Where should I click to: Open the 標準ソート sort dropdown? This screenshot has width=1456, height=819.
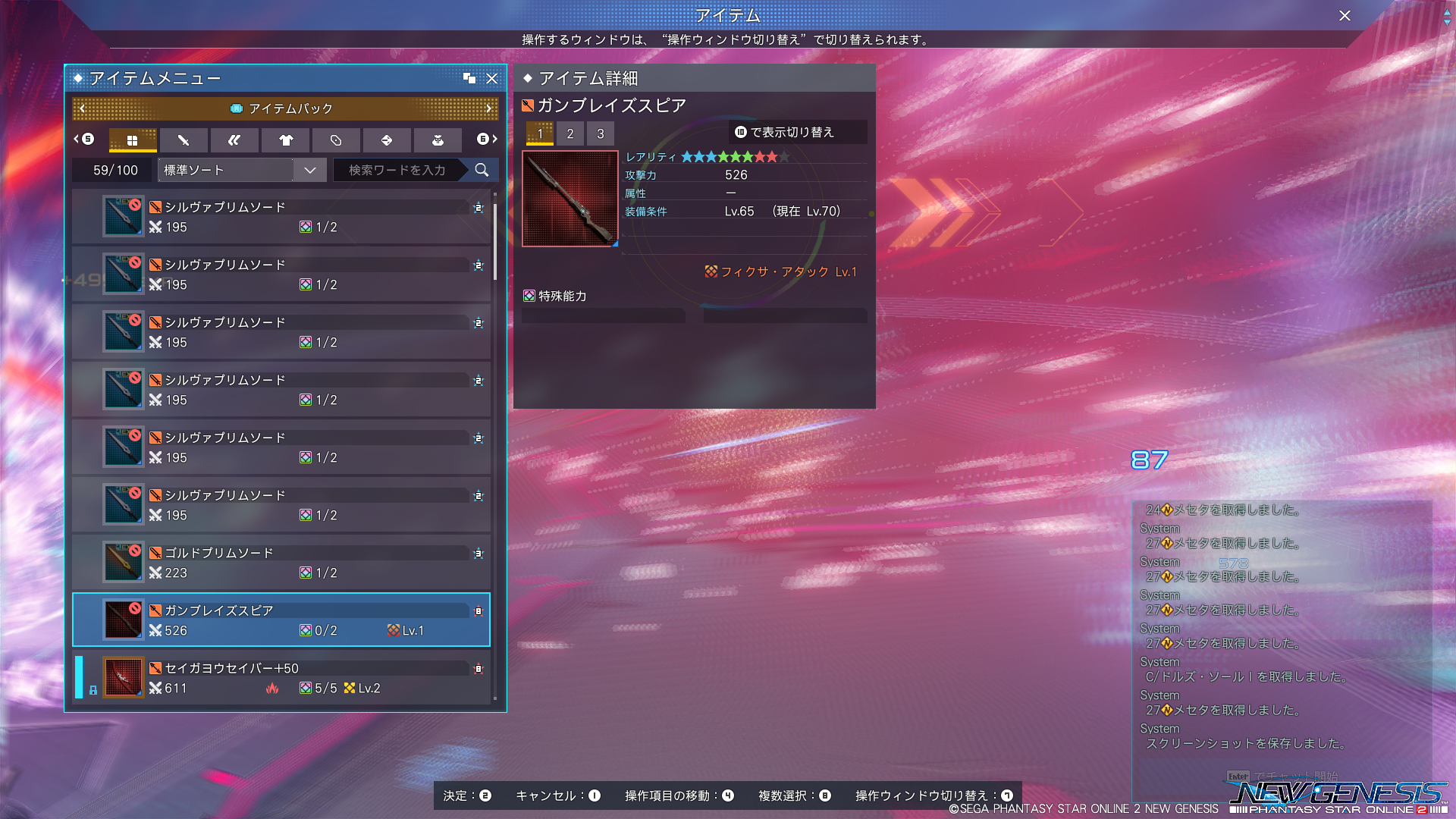pos(242,170)
